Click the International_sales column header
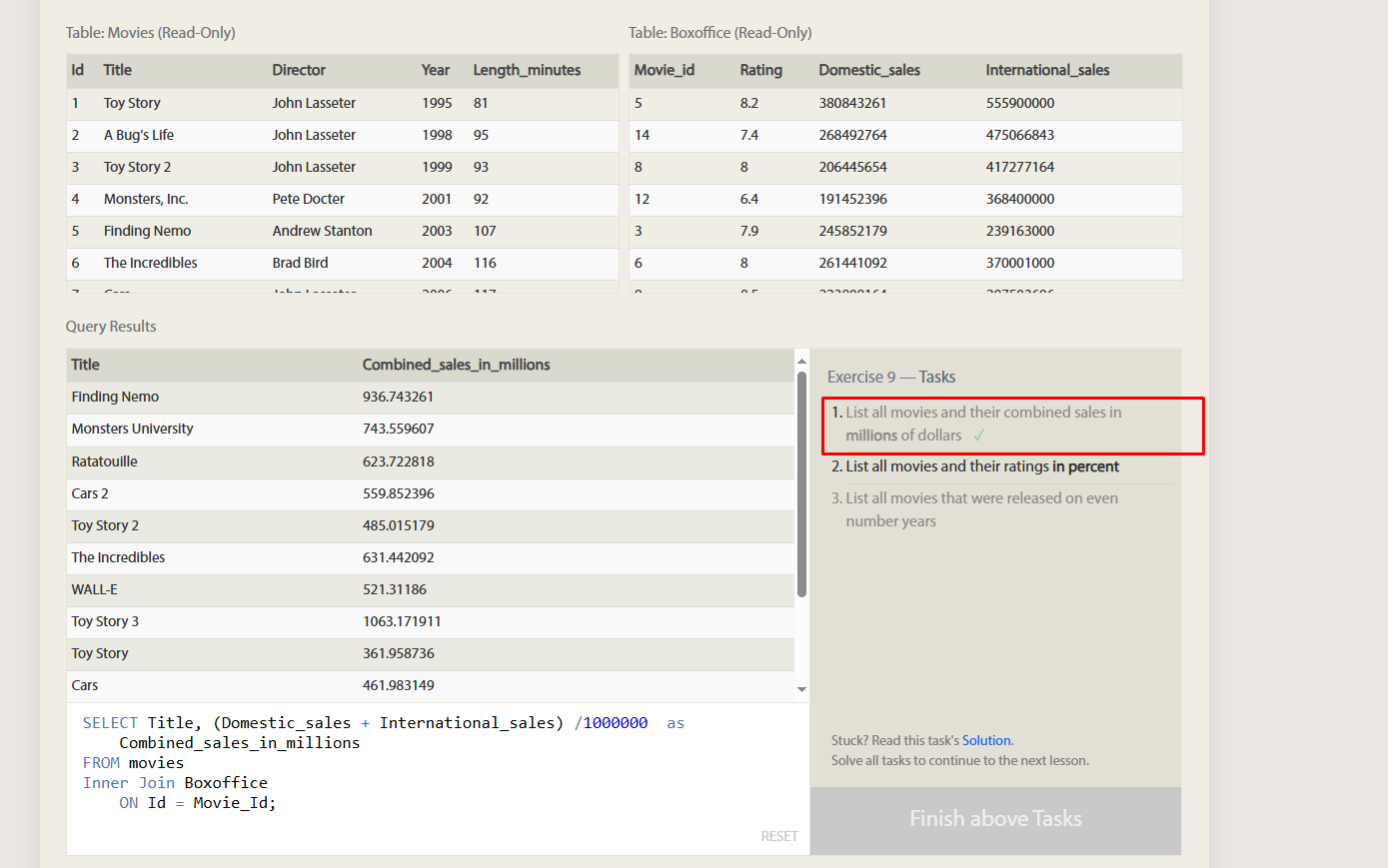This screenshot has width=1388, height=868. (x=1047, y=70)
